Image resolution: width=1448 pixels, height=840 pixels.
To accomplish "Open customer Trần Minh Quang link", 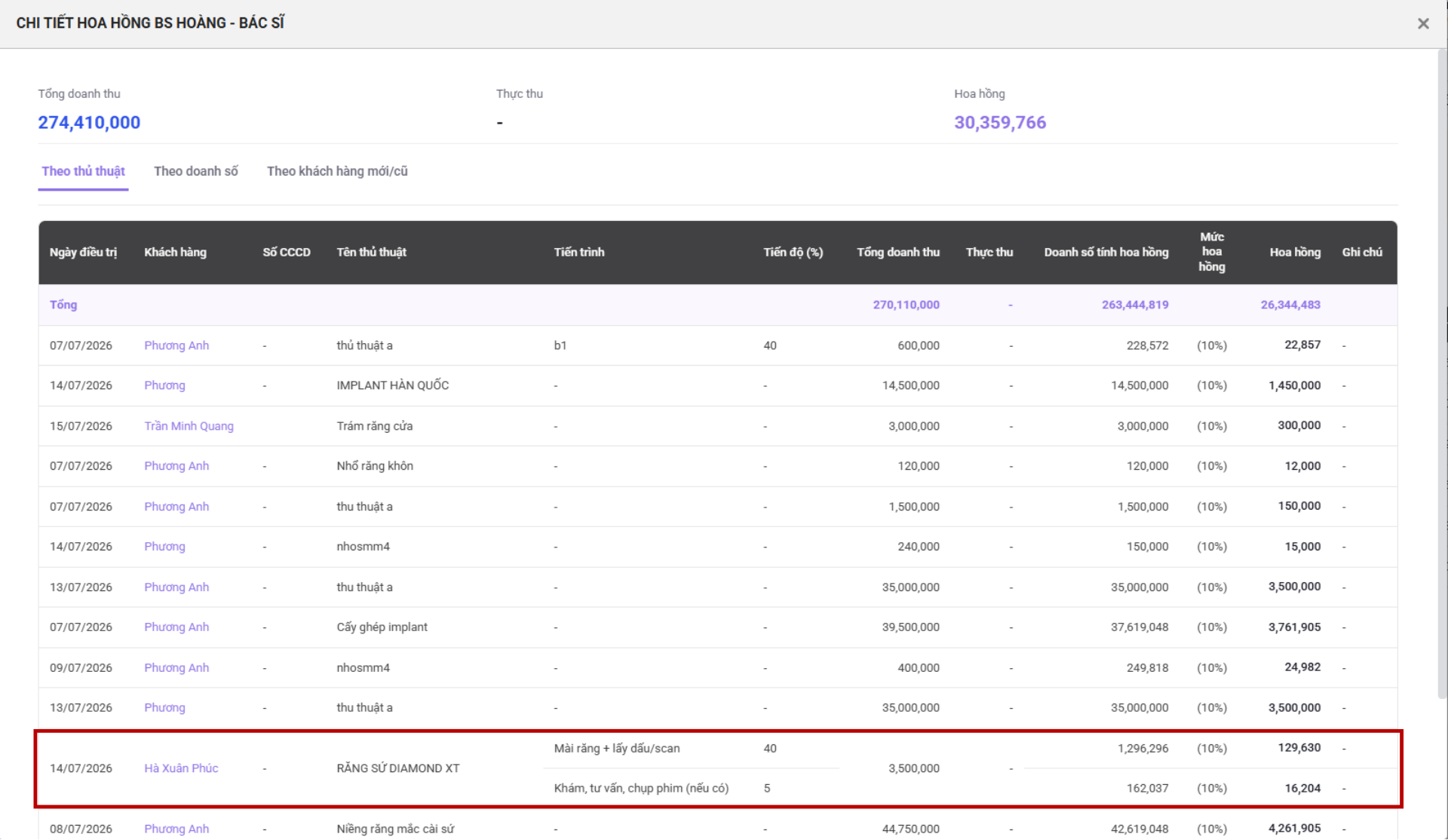I will (189, 426).
